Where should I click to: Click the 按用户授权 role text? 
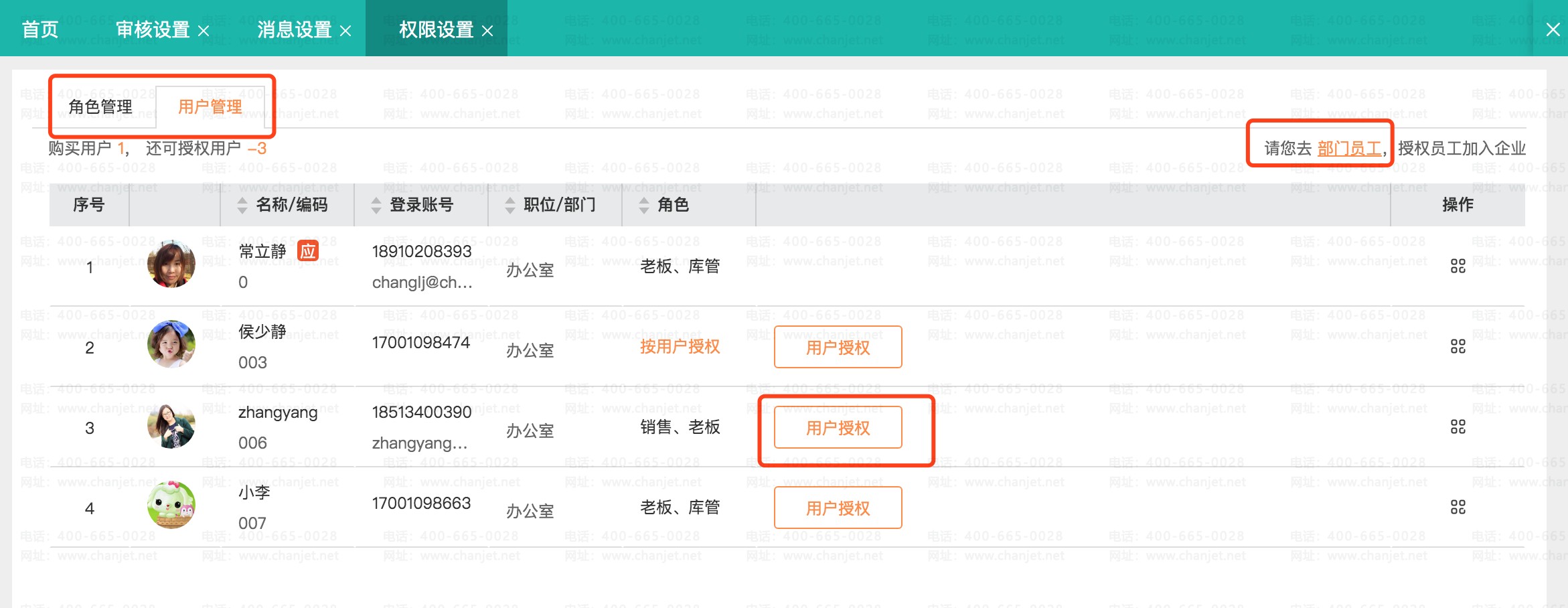coord(680,346)
